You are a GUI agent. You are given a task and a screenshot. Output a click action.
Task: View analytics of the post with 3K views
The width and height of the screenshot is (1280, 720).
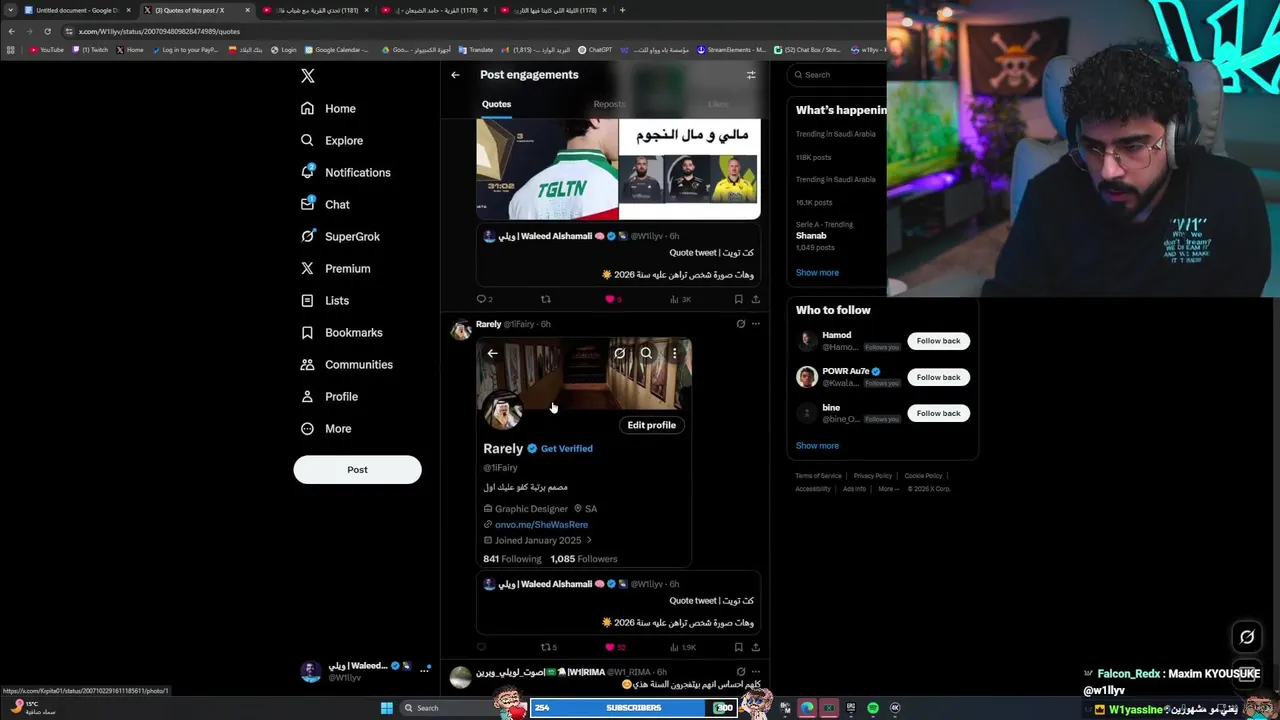[x=680, y=299]
